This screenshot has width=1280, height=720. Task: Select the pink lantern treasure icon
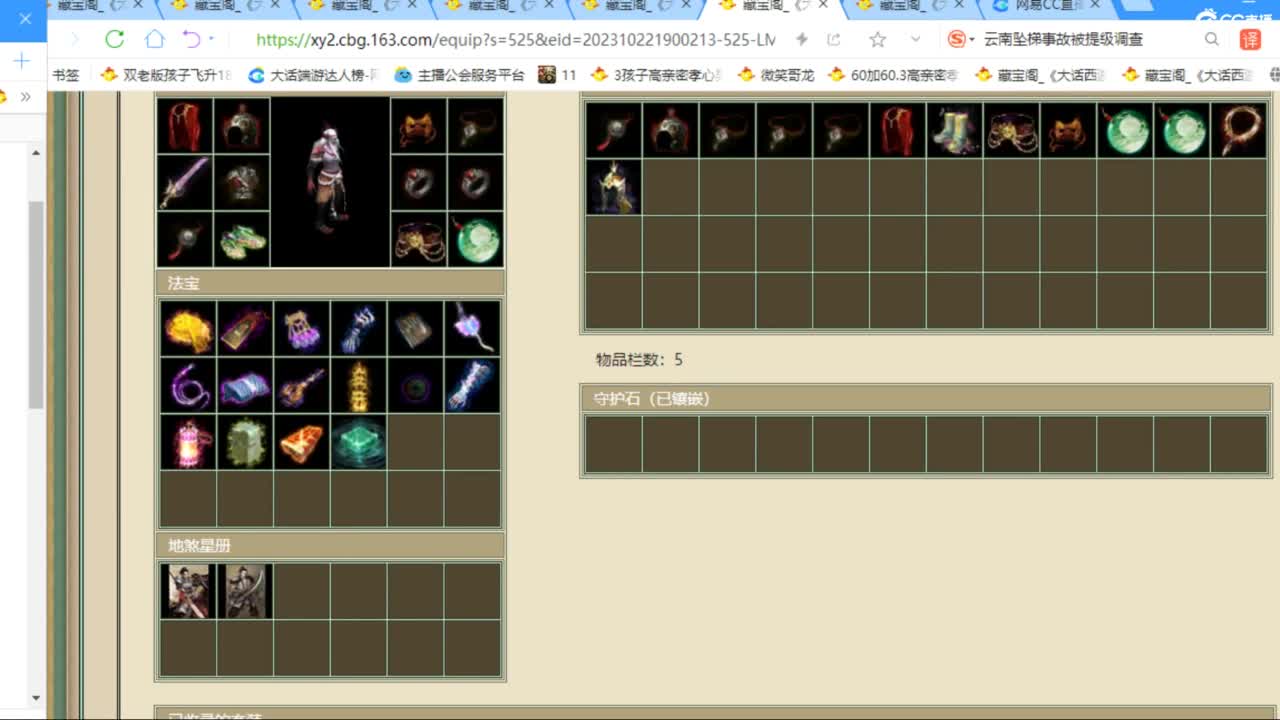point(188,442)
